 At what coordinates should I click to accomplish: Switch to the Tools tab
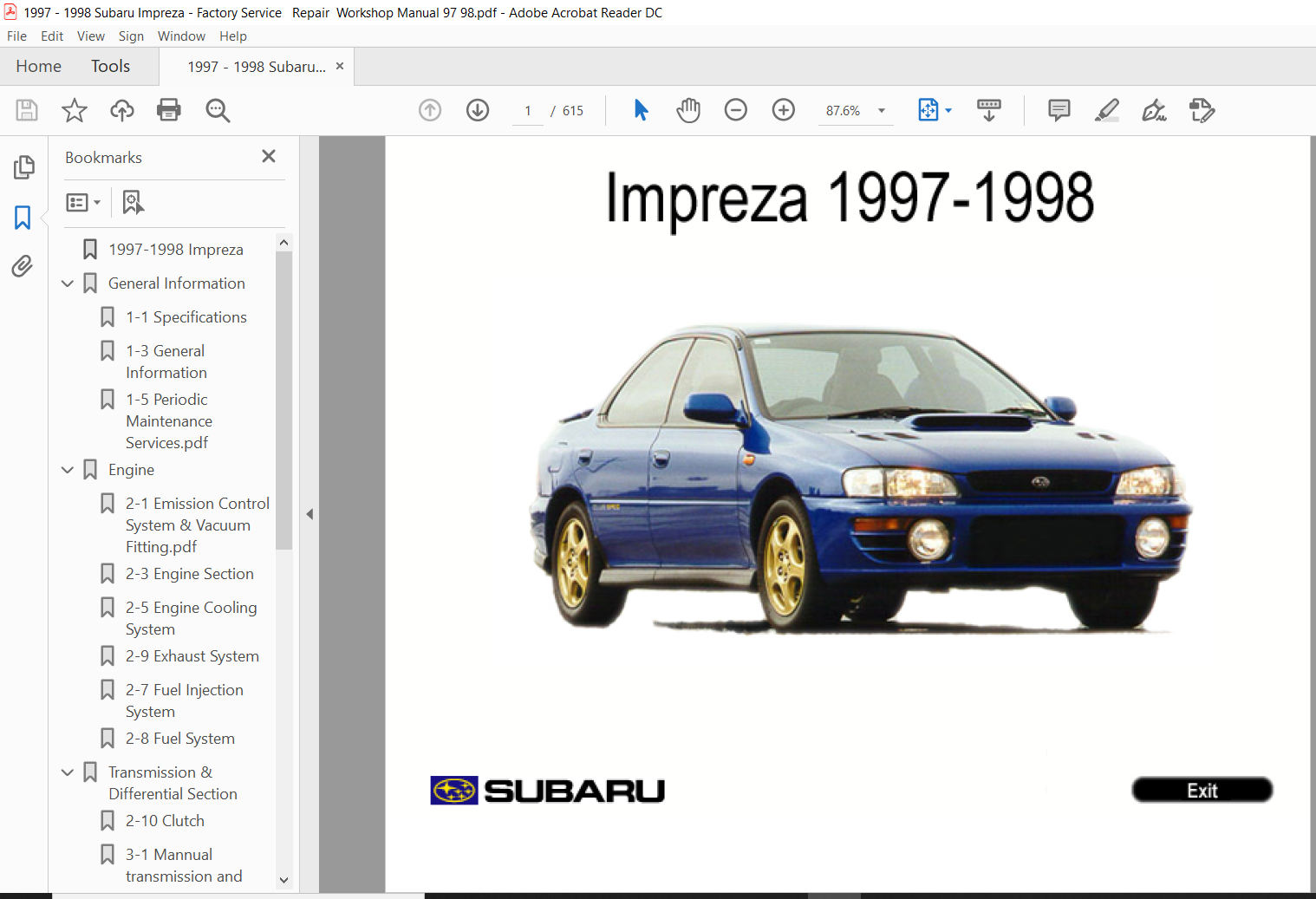(x=110, y=67)
